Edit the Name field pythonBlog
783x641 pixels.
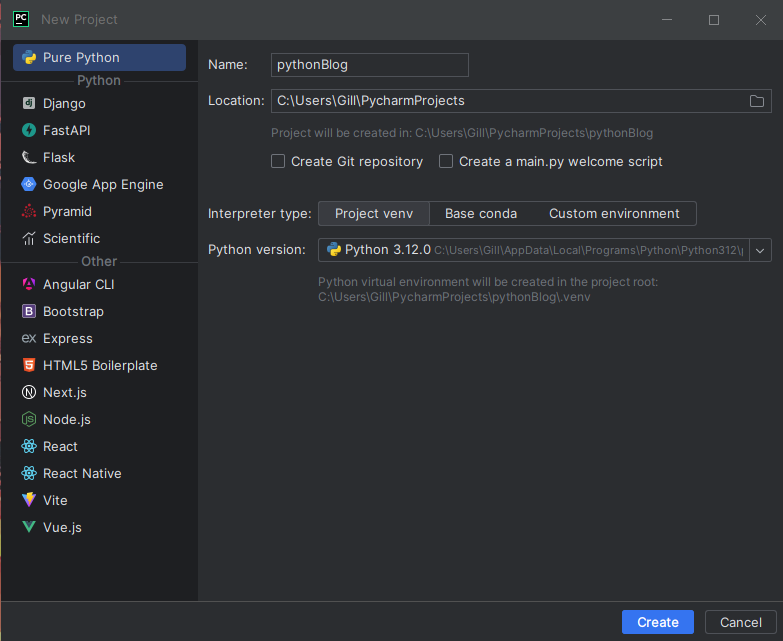[x=370, y=65]
